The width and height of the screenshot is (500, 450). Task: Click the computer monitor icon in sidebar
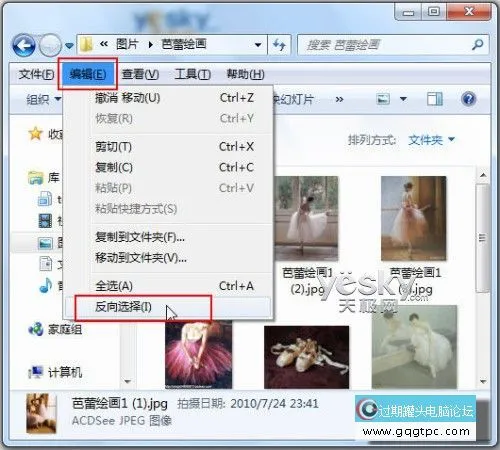[x=36, y=372]
